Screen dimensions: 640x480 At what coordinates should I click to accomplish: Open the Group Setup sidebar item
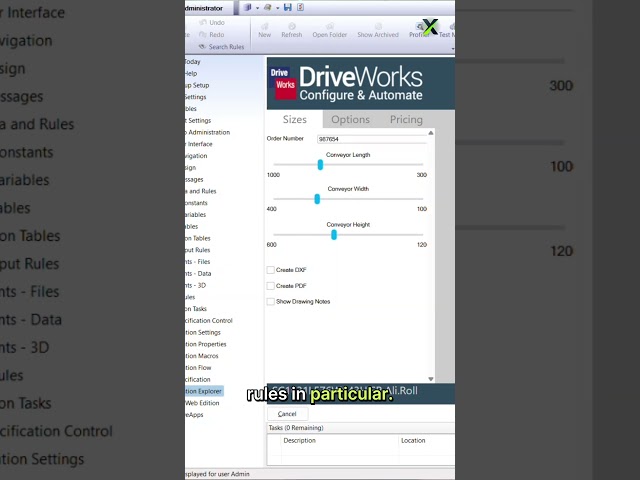point(197,85)
